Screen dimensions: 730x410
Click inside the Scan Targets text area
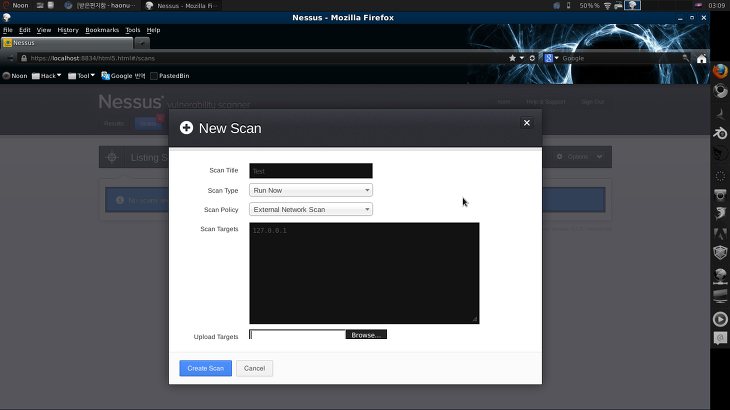(x=364, y=273)
